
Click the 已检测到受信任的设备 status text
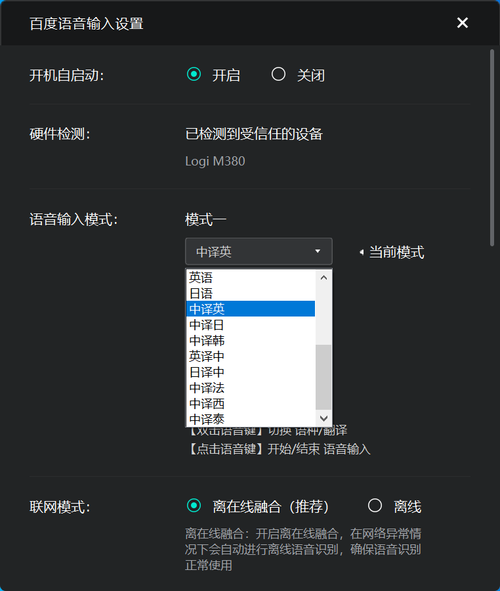coord(254,134)
